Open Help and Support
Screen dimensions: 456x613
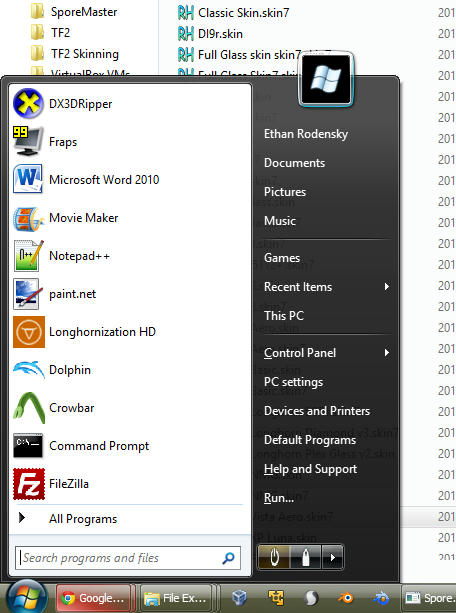tap(310, 469)
